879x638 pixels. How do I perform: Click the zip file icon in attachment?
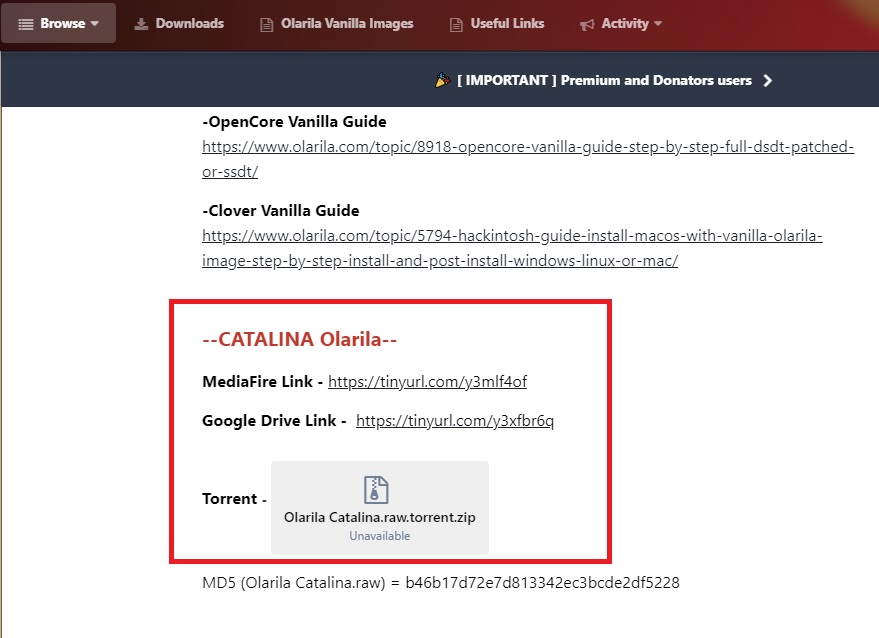(x=376, y=489)
